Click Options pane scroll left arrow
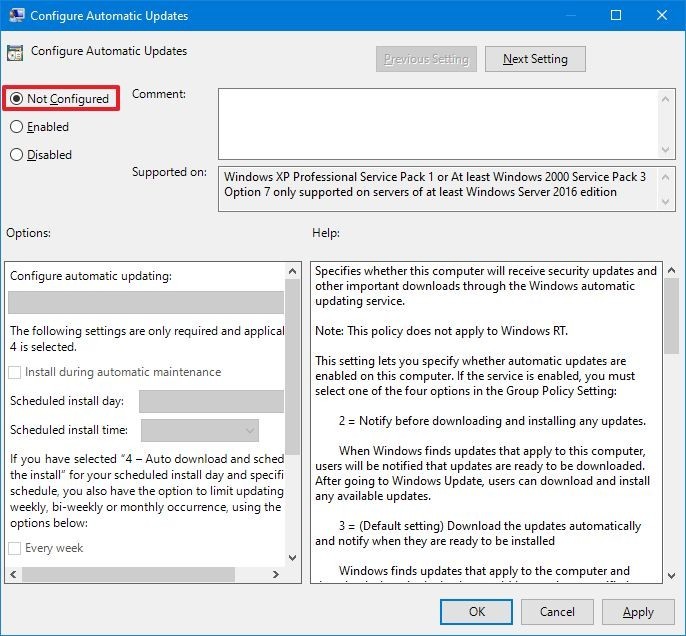 coord(13,574)
